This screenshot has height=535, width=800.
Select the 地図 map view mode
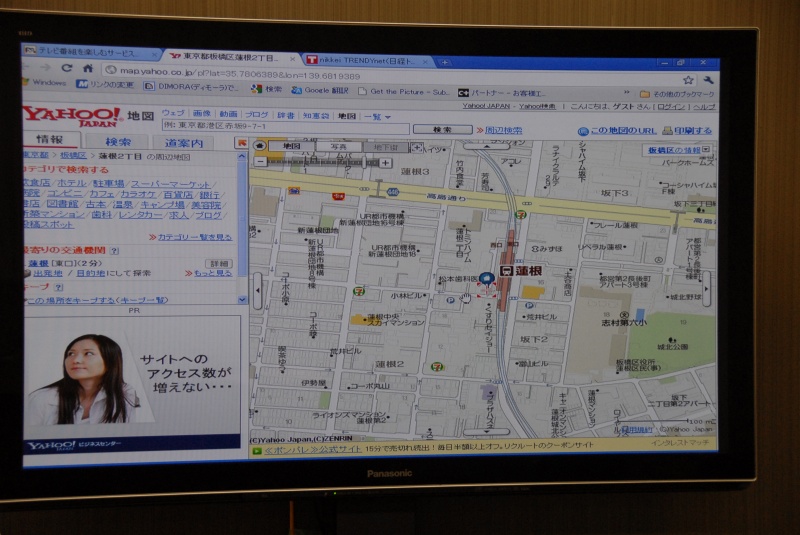pos(292,146)
